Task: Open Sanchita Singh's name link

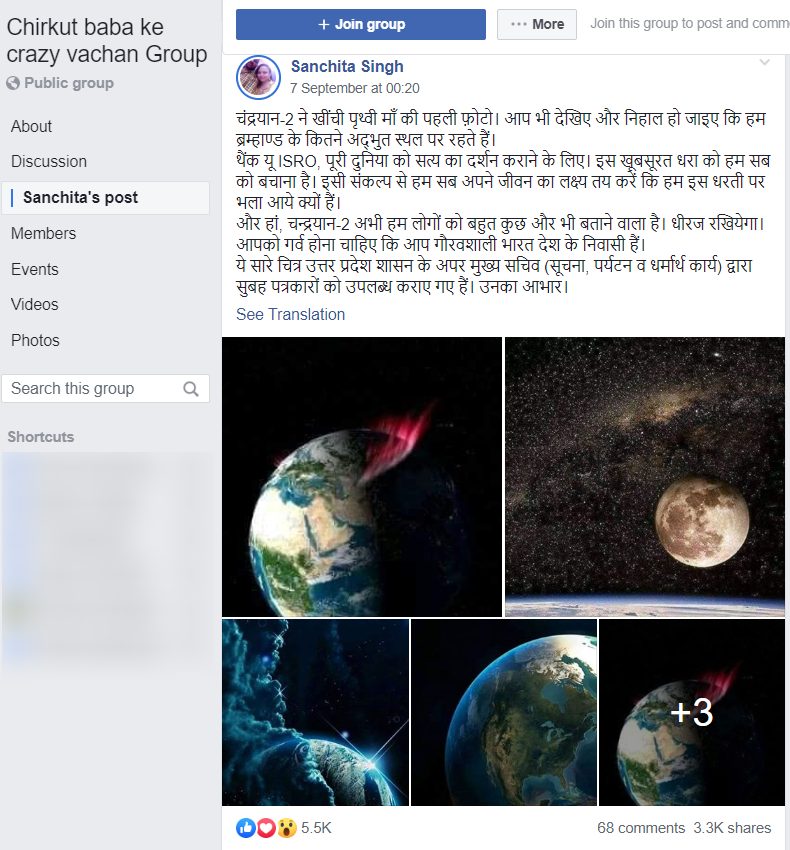Action: pos(347,67)
